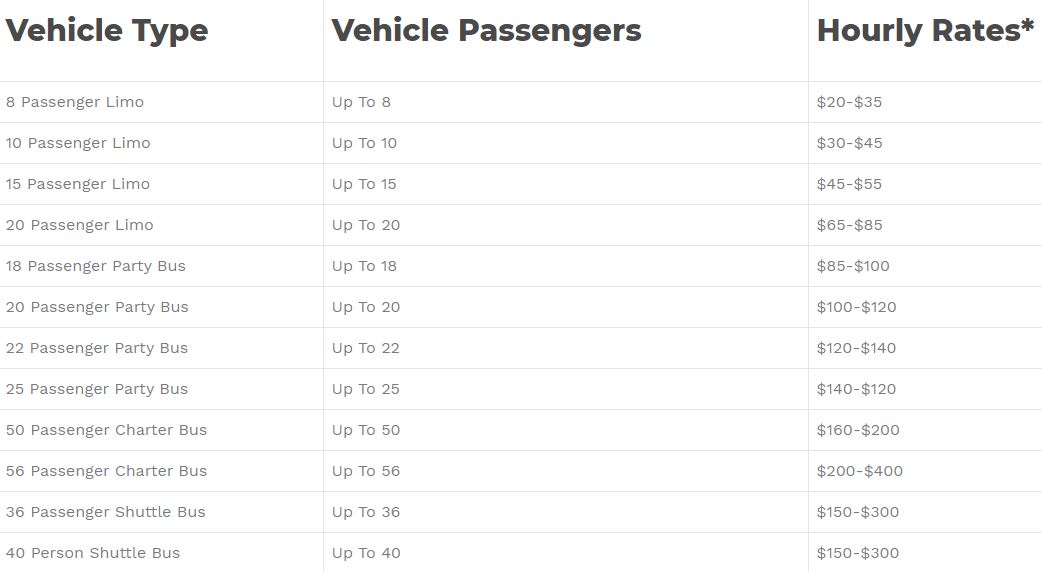Image resolution: width=1042 pixels, height=571 pixels.
Task: Select the $85-$100 rate cell
Action: pyautogui.click(x=853, y=266)
